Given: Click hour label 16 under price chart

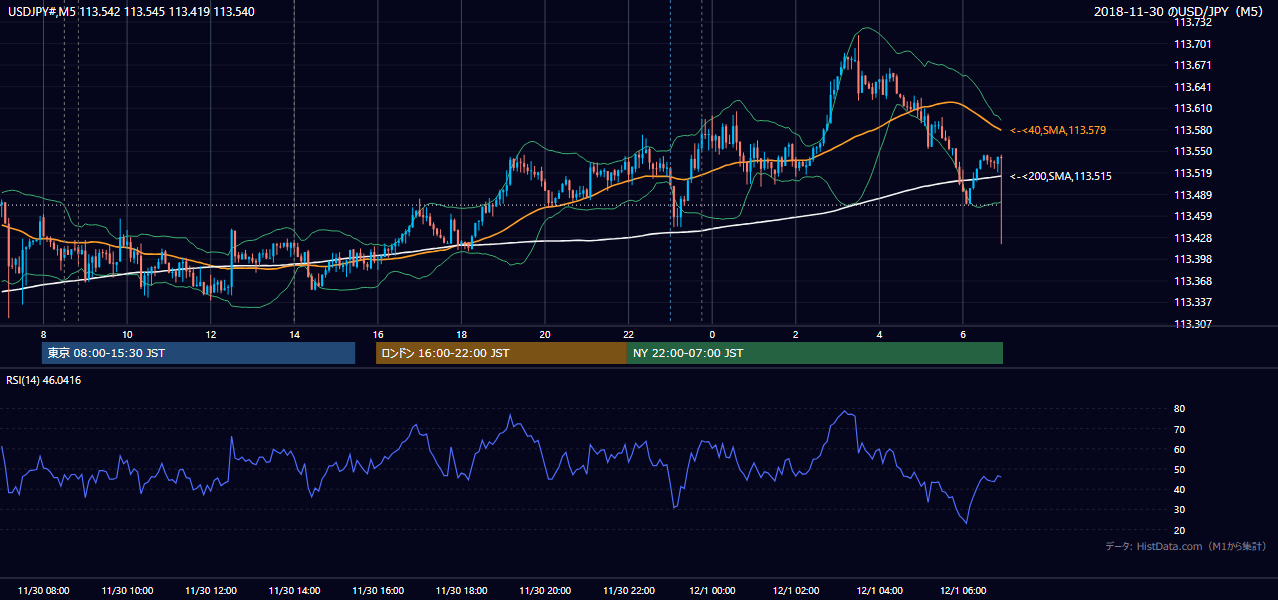Looking at the screenshot, I should pyautogui.click(x=378, y=333).
